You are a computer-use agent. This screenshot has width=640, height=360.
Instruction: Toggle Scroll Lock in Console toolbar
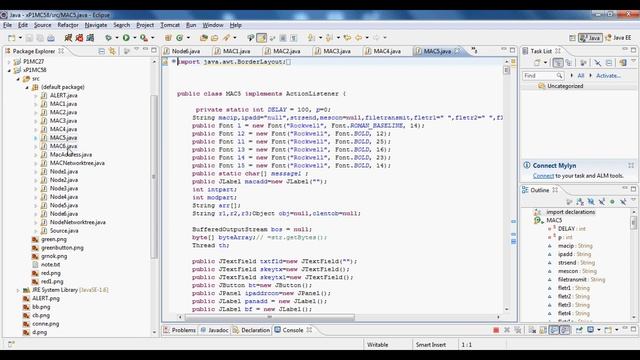(543, 330)
